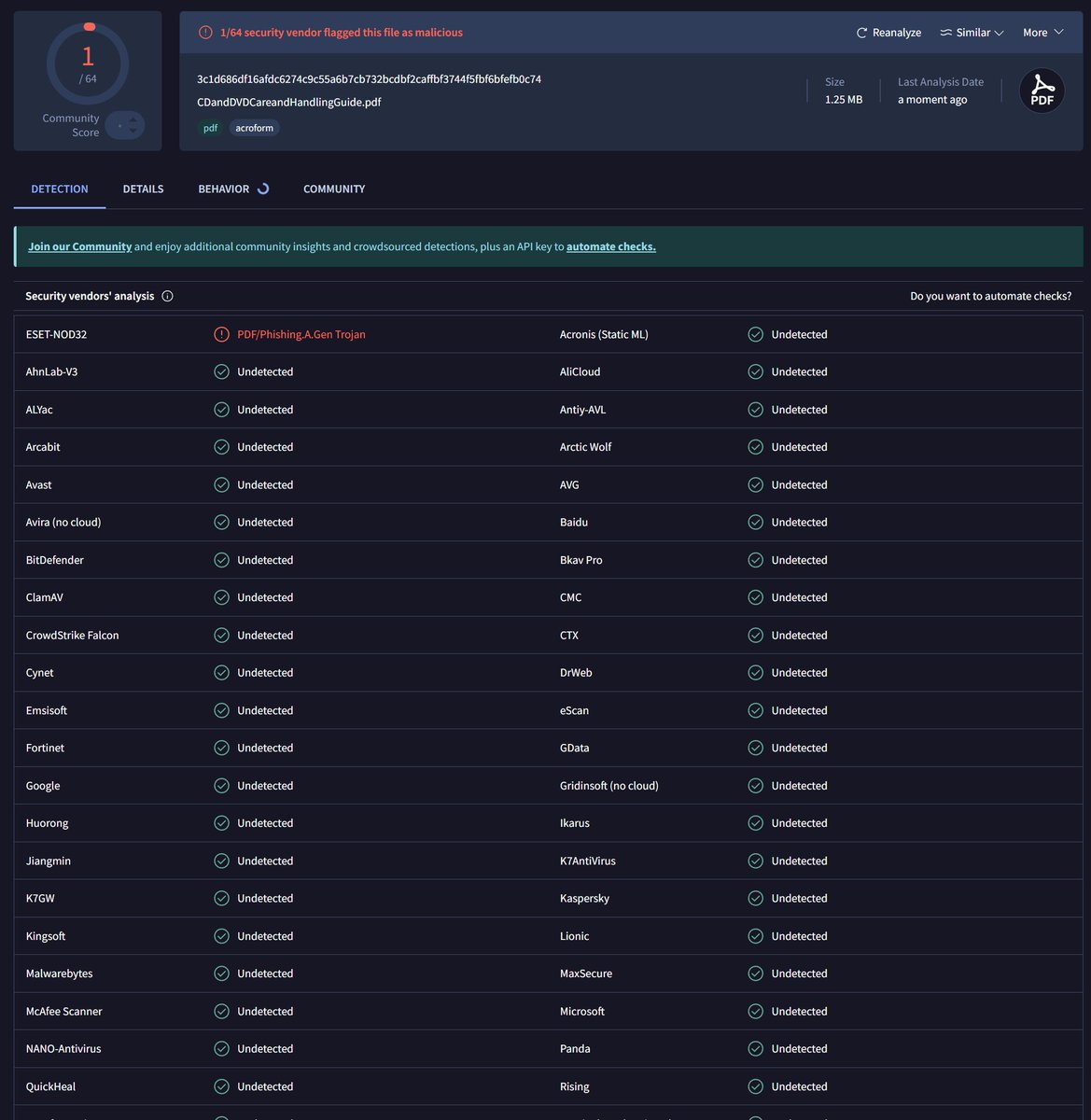
Task: Click the checkmark icon in Avast row
Action: tap(221, 484)
